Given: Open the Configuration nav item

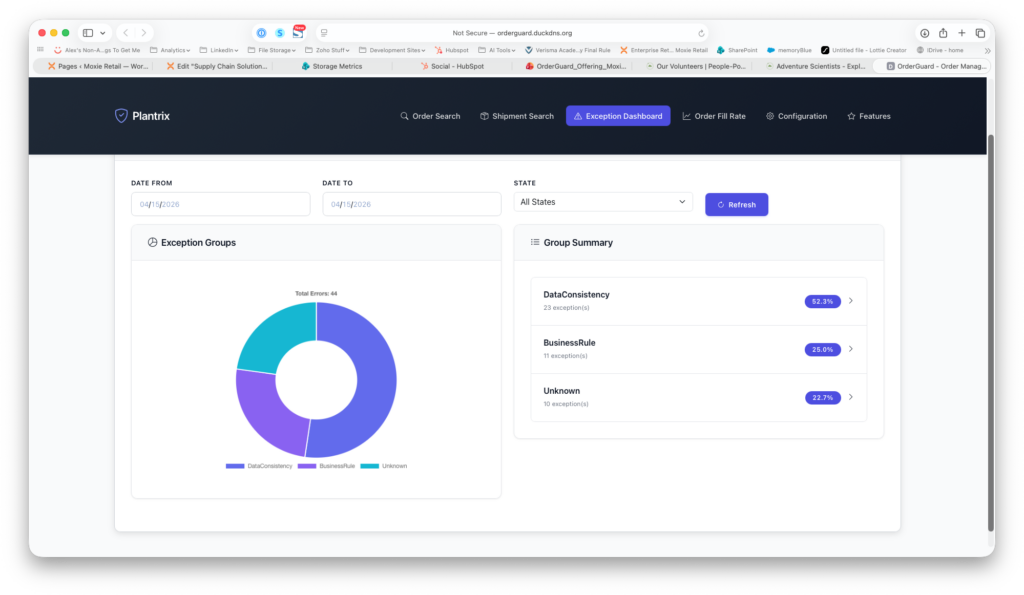Looking at the screenshot, I should [796, 116].
